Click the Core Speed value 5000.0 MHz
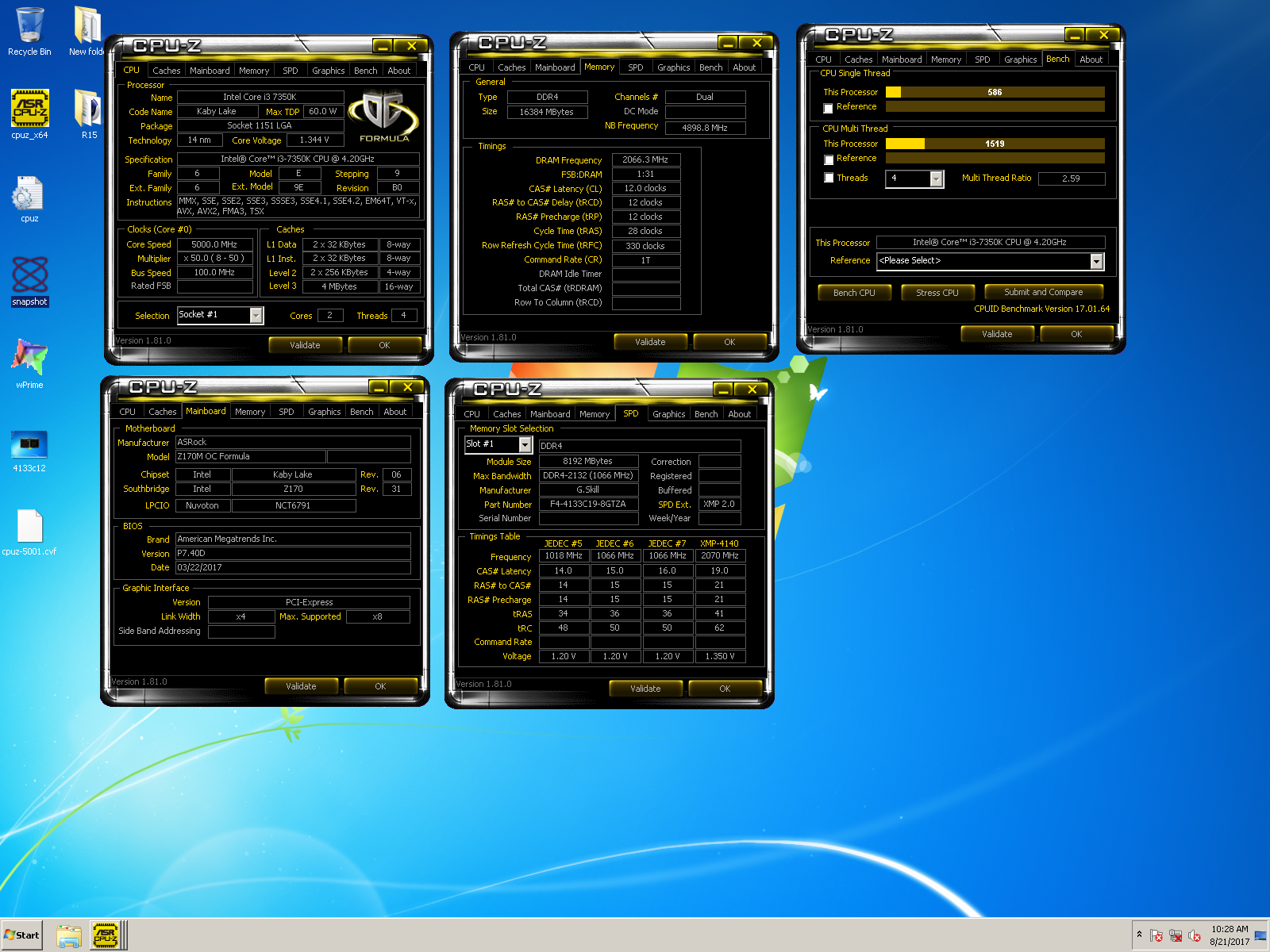The image size is (1270, 952). click(214, 244)
